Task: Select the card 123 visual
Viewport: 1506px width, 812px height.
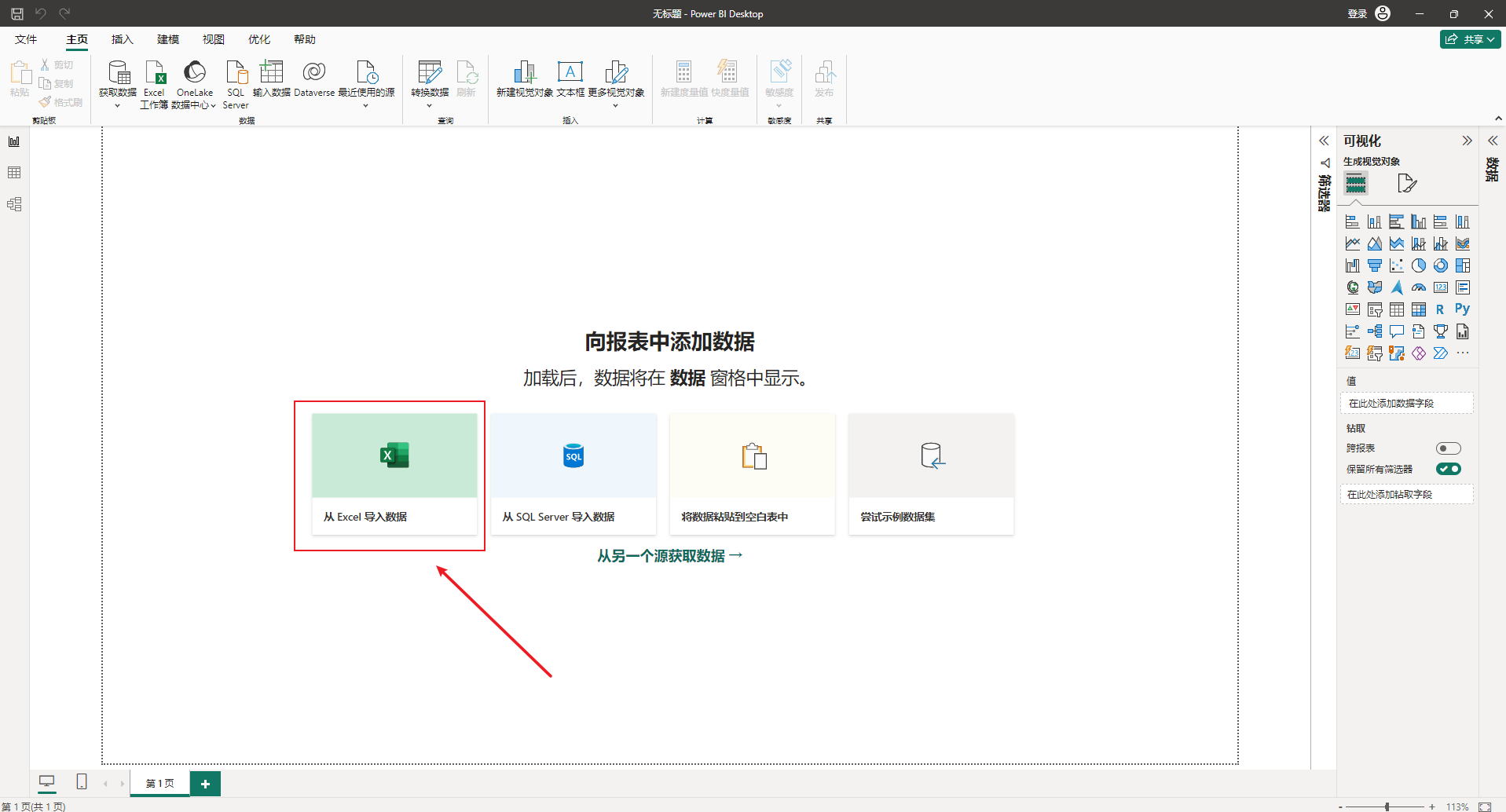Action: 1440,288
